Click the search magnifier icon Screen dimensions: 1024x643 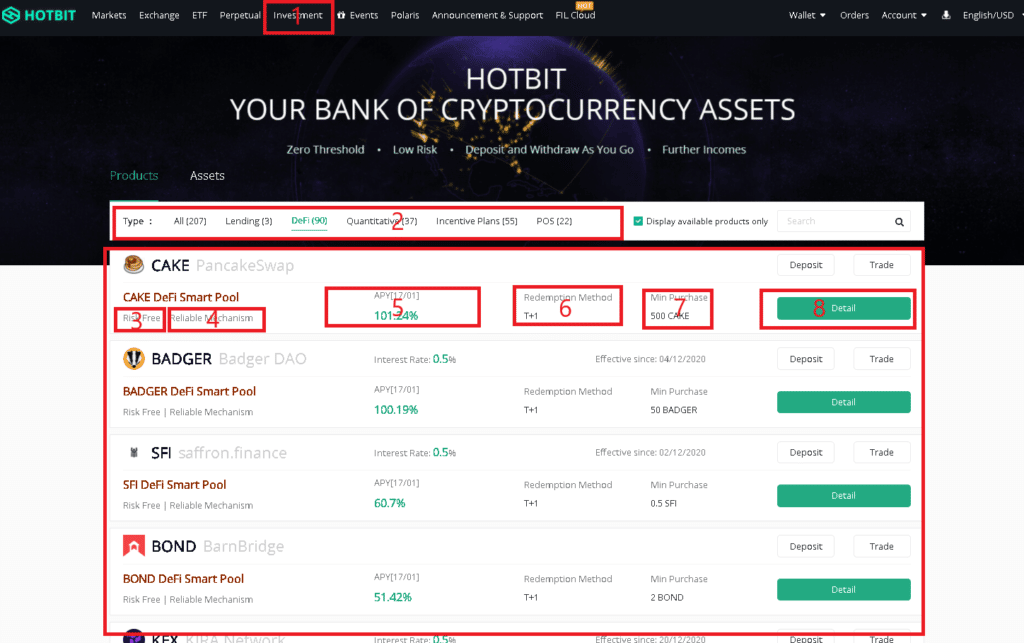(899, 222)
